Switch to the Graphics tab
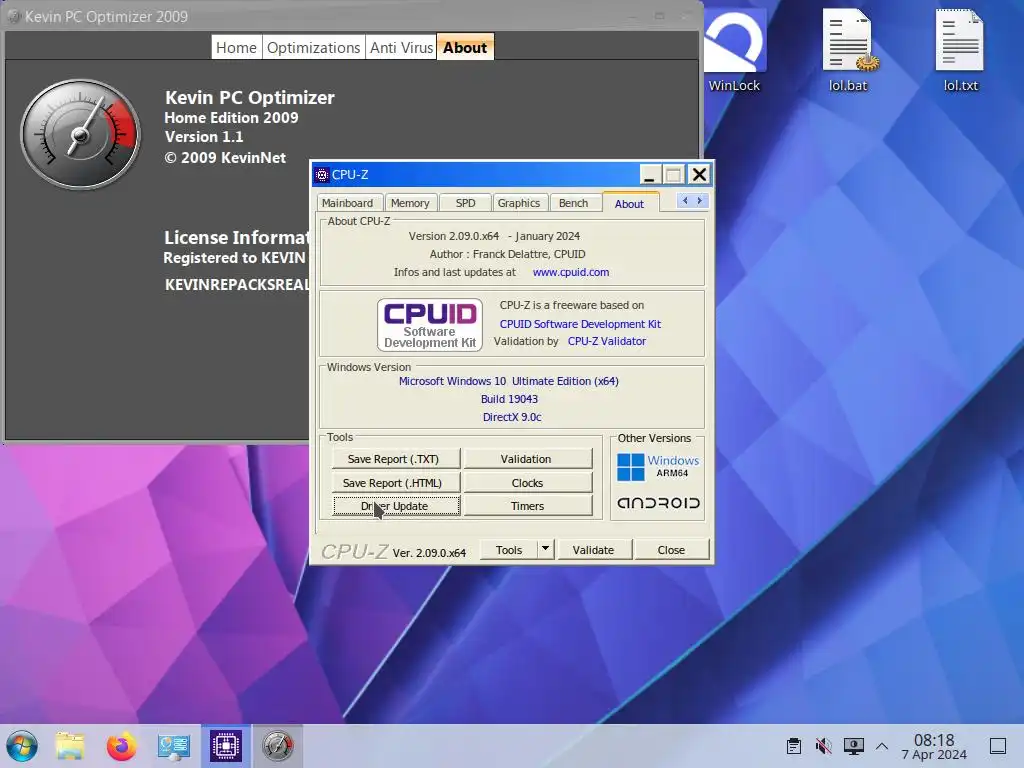 coord(519,203)
